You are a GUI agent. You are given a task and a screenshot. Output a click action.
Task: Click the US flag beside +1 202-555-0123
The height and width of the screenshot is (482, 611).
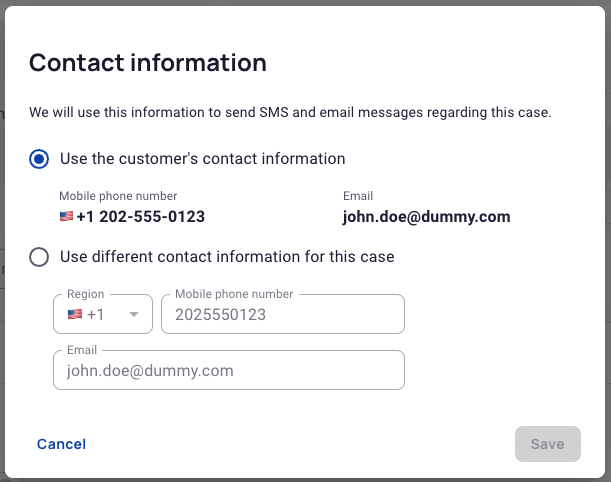[66, 216]
